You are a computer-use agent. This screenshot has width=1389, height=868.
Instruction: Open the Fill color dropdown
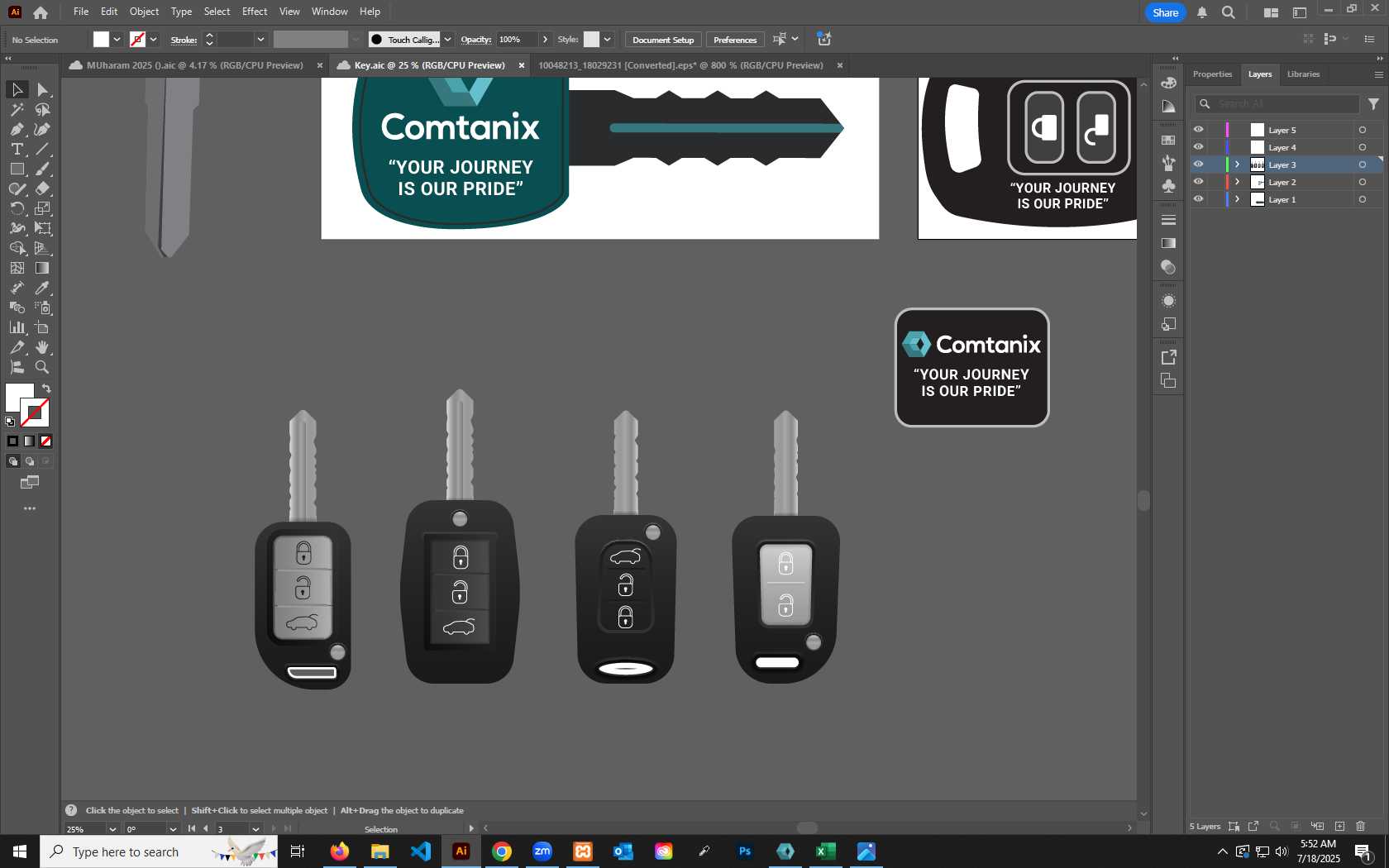117,40
